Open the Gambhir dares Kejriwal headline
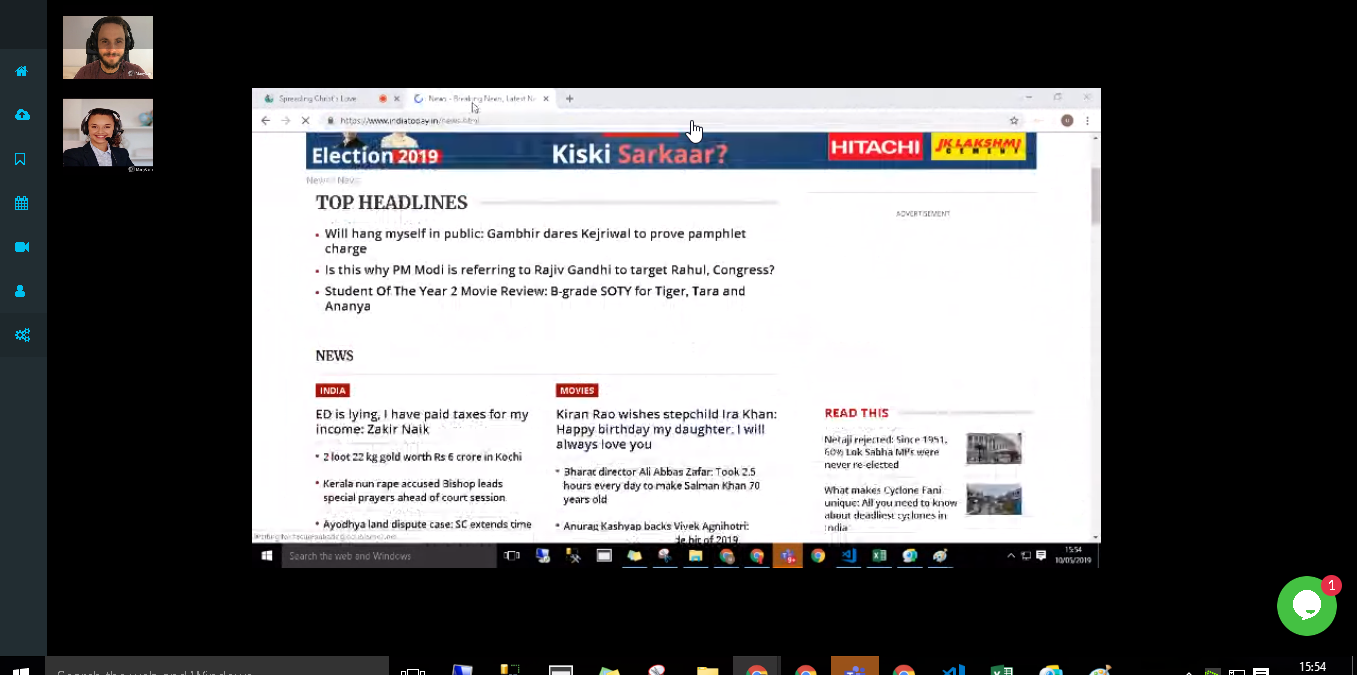1357x675 pixels. pyautogui.click(x=535, y=241)
